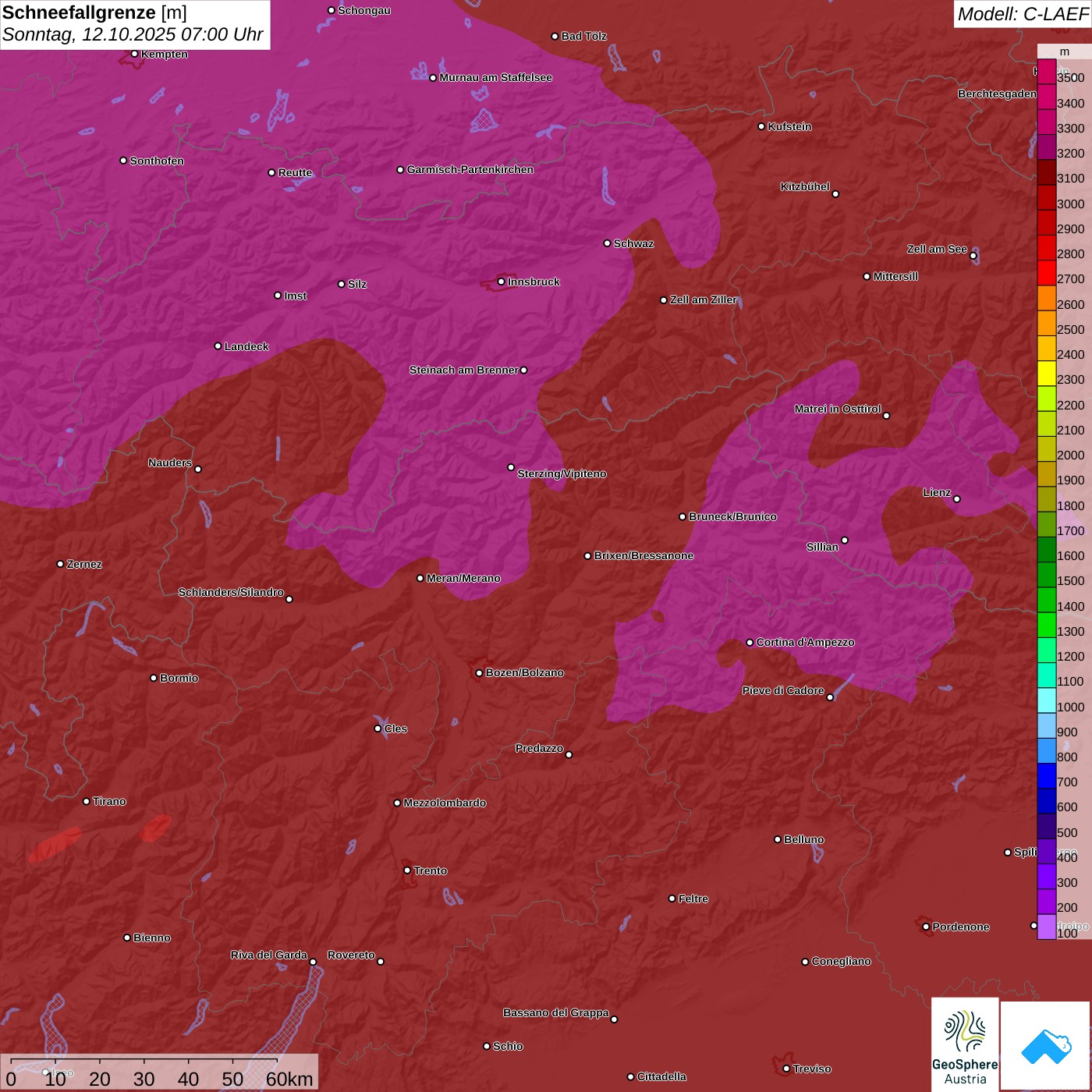This screenshot has width=1092, height=1092.
Task: Click the Cles label
Action: pyautogui.click(x=395, y=729)
